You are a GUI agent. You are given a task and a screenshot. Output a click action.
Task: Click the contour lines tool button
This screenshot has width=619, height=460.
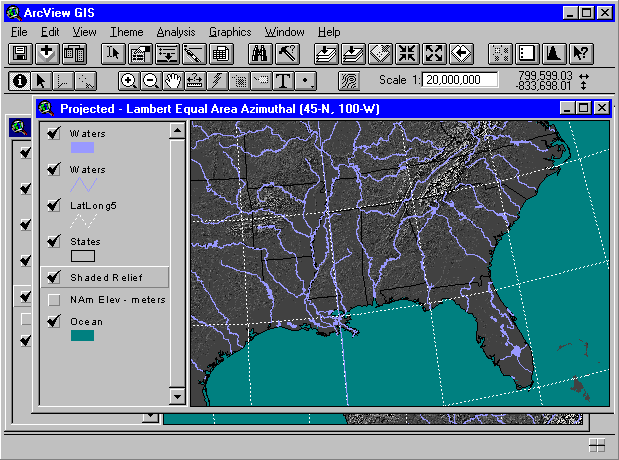point(349,81)
